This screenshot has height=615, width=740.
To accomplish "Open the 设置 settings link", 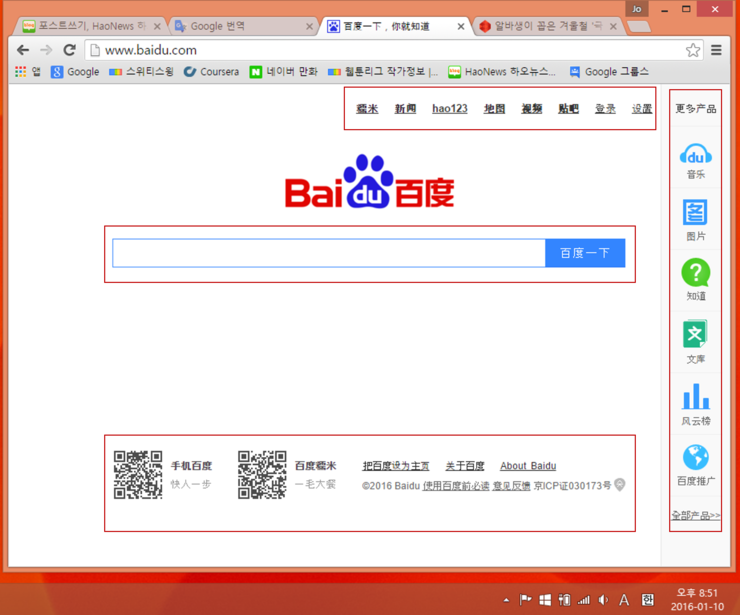I will point(642,109).
